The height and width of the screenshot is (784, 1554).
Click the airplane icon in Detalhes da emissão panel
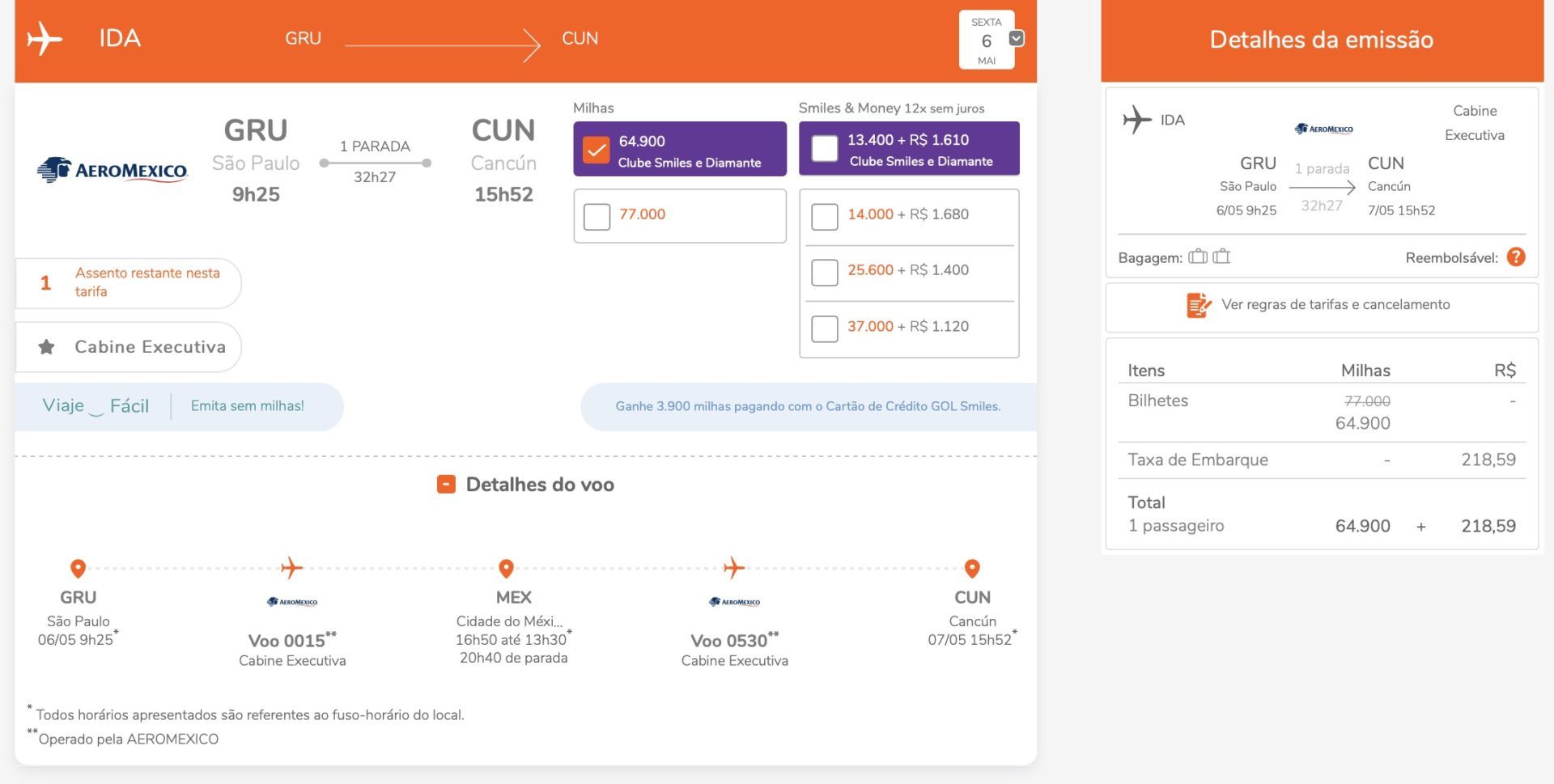coord(1137,120)
